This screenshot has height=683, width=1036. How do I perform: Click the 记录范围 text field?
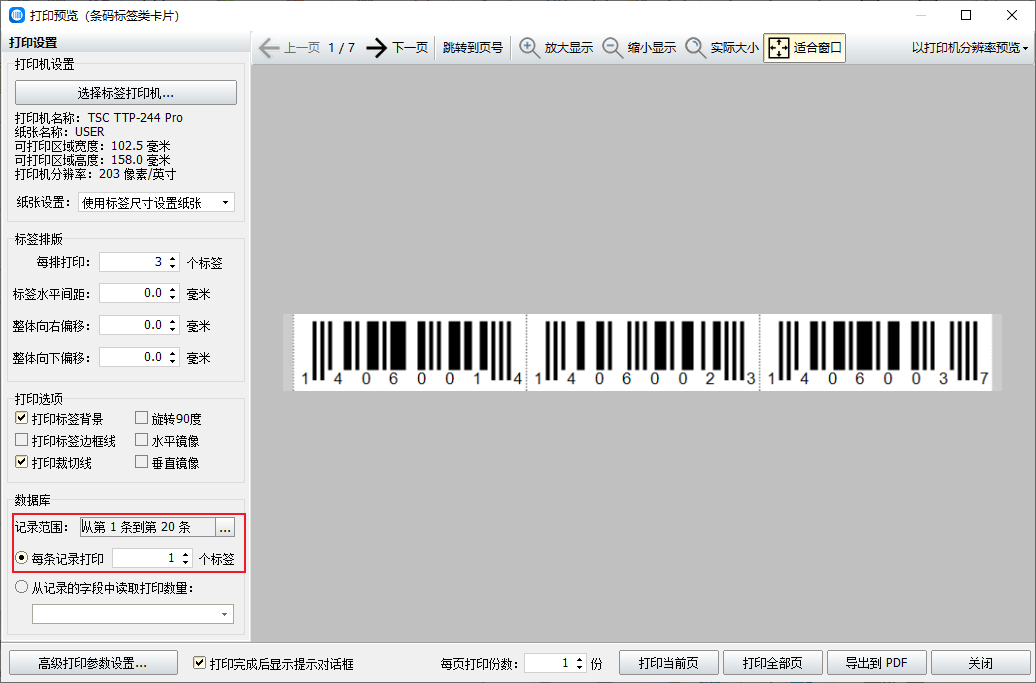(147, 527)
